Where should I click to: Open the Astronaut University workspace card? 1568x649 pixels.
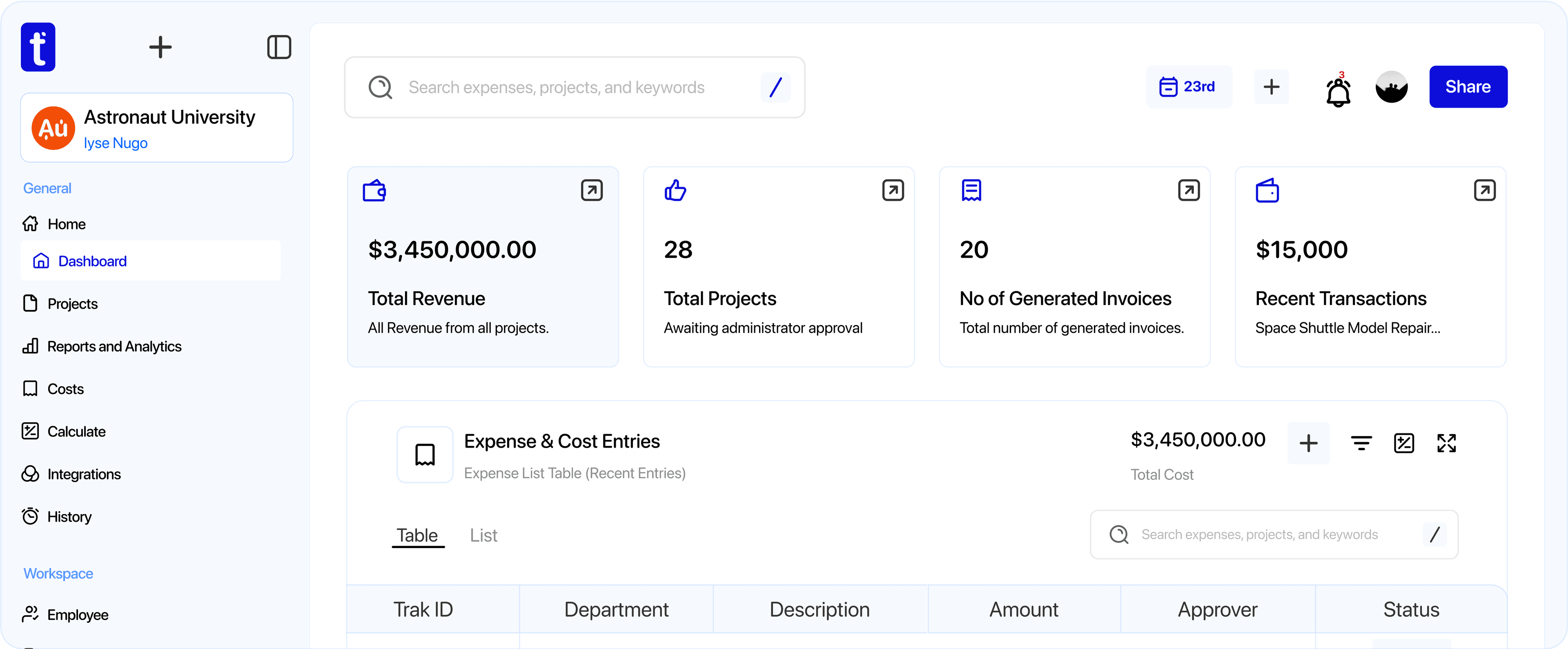[156, 127]
